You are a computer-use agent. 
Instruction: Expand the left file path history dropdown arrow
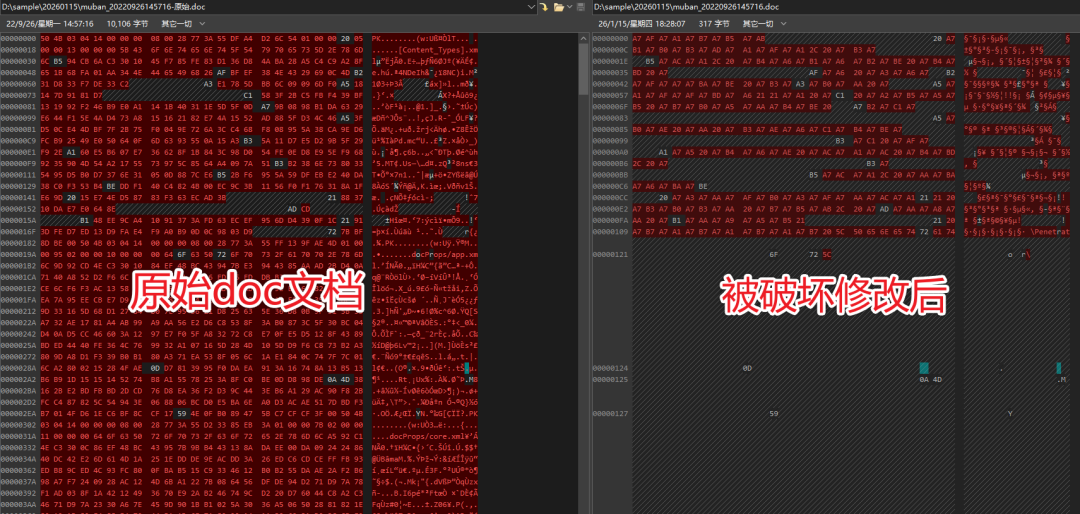[533, 7]
